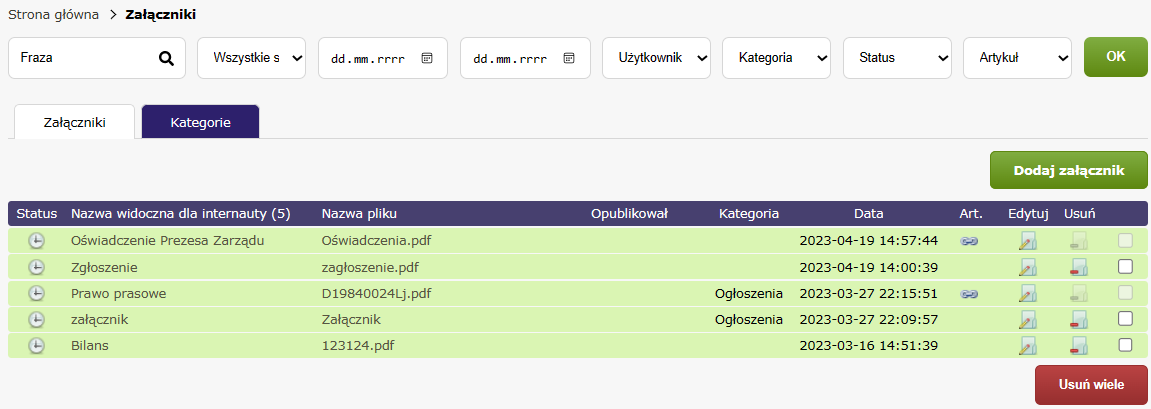Click the Dodaj załącznik button
Screen dimensions: 1151x409
coord(1068,171)
